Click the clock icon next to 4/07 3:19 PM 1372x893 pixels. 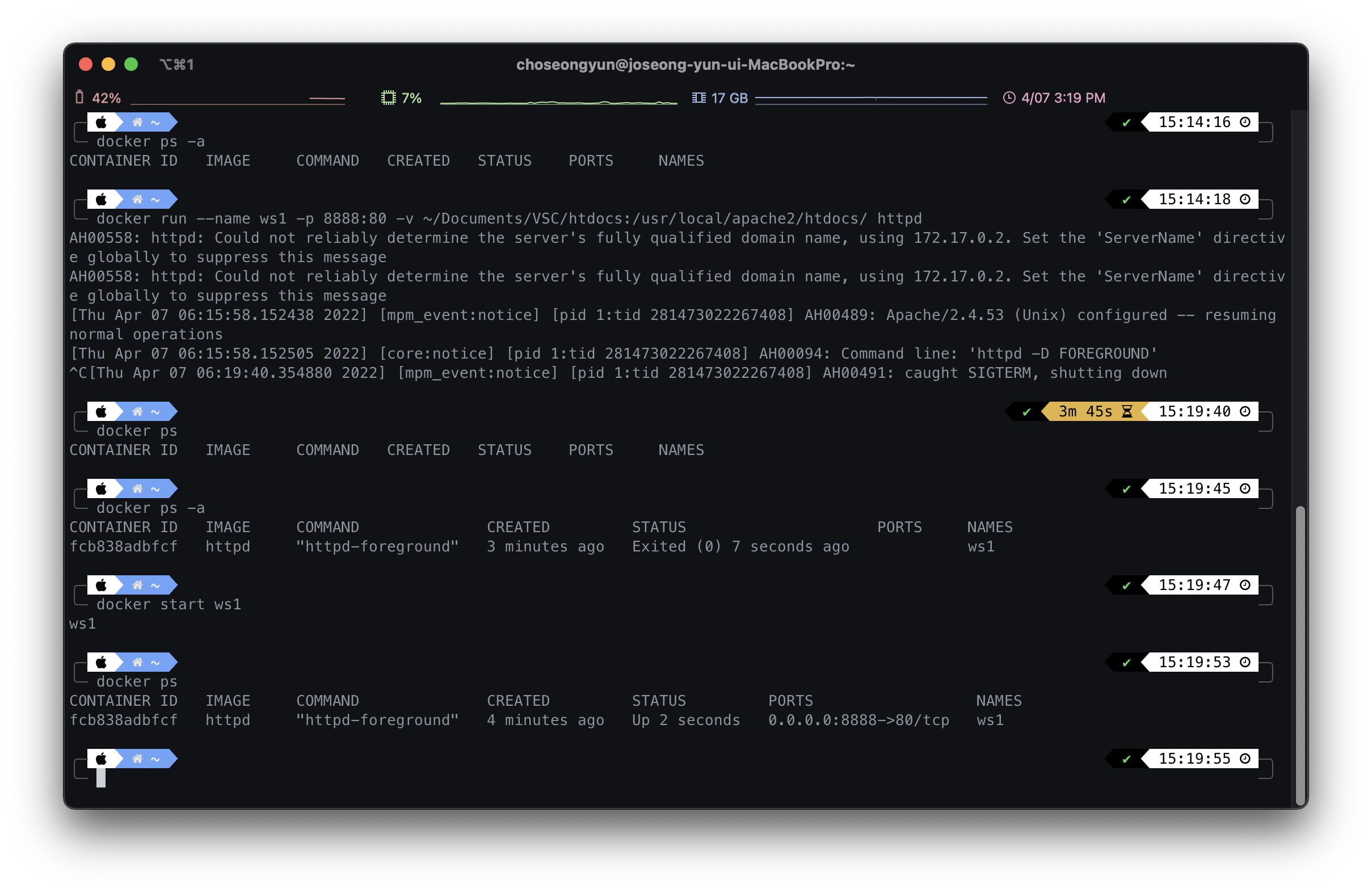tap(1009, 98)
